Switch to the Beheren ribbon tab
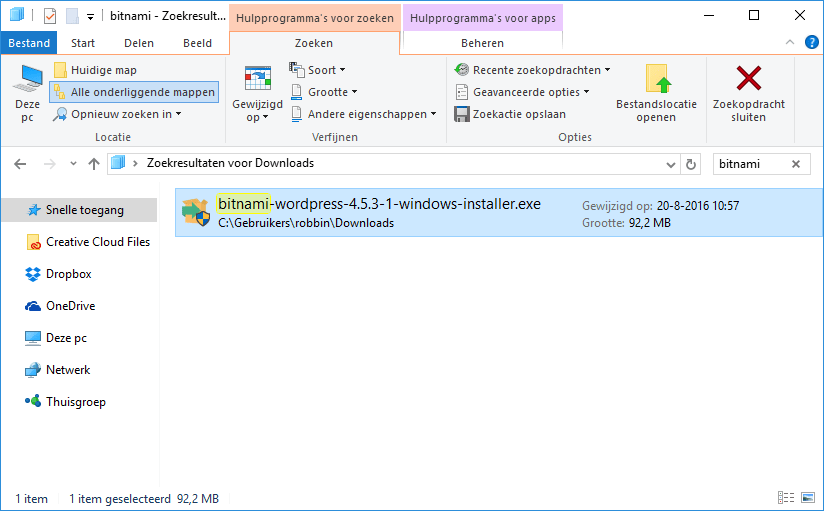This screenshot has height=511, width=824. click(482, 43)
